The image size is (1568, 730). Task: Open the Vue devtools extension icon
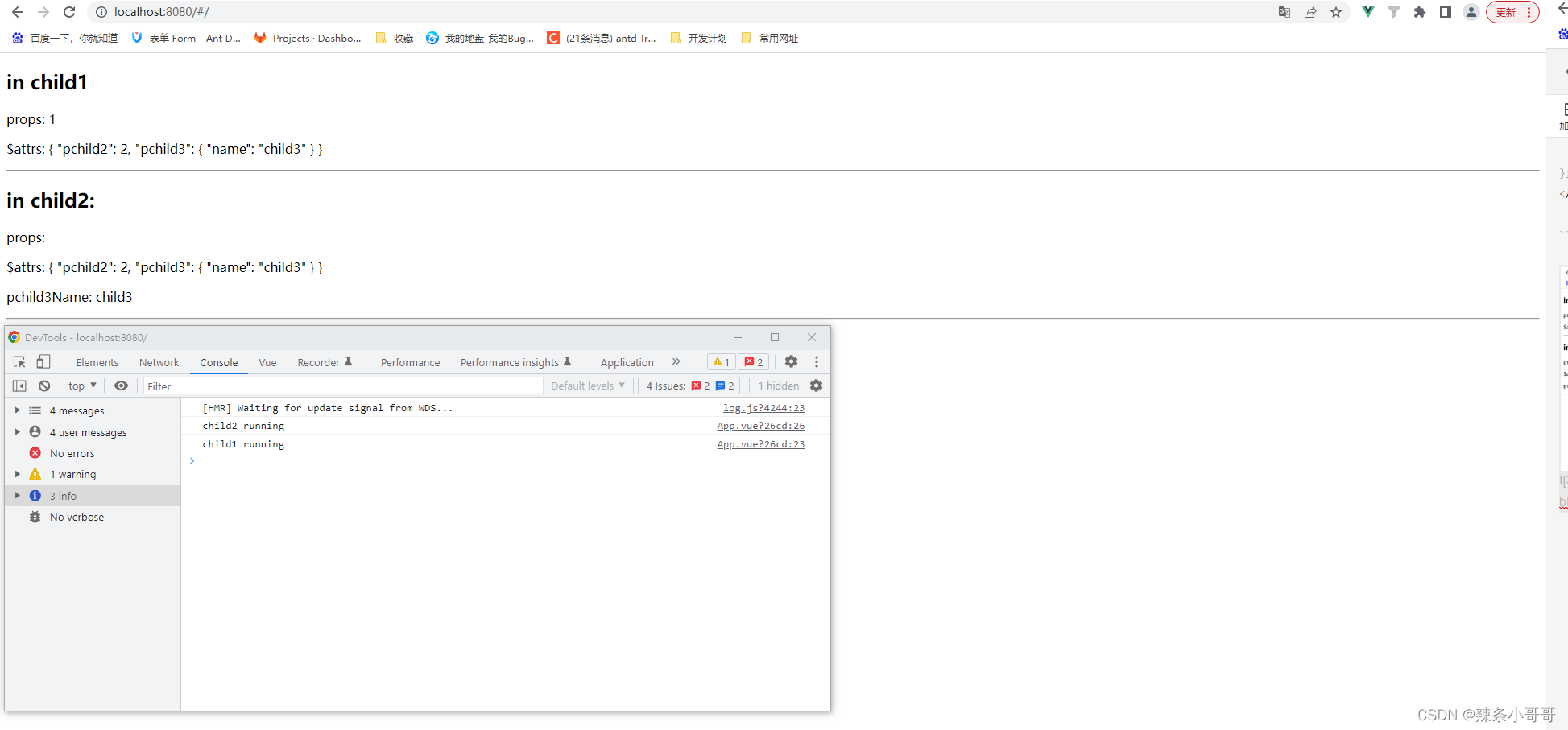pos(1367,12)
